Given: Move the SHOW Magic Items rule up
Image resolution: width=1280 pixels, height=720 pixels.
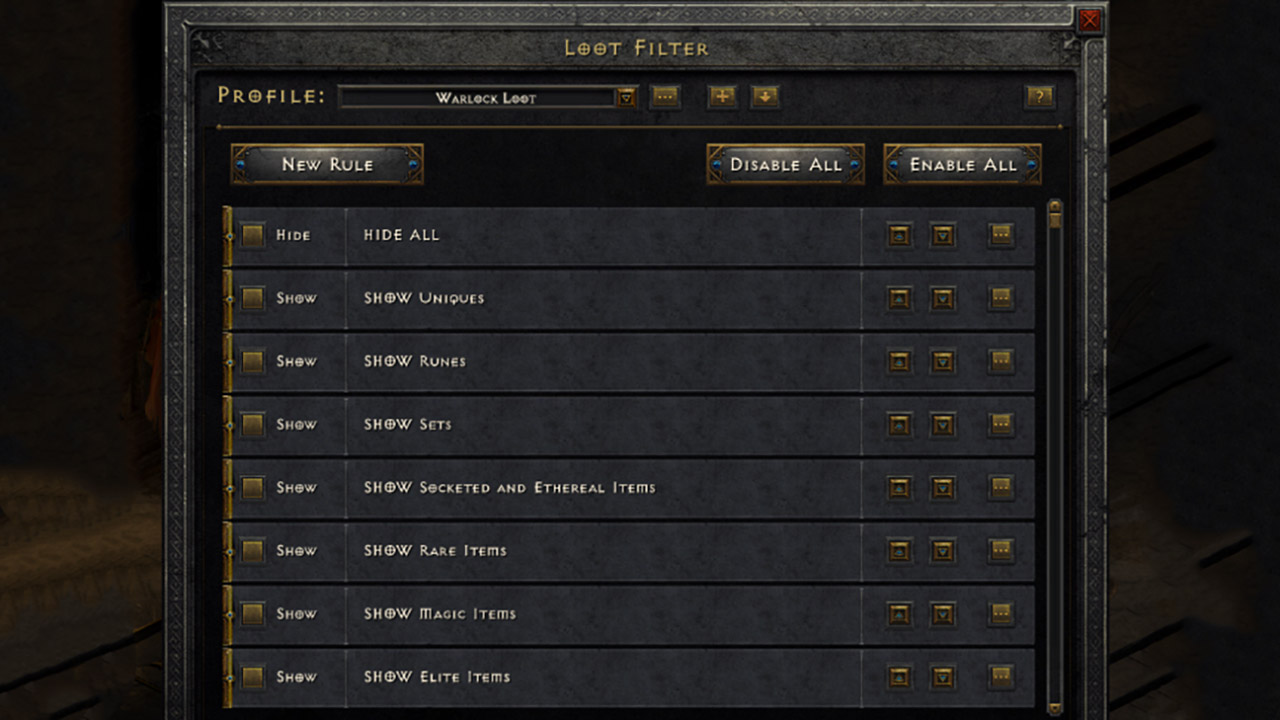Looking at the screenshot, I should pos(898,614).
